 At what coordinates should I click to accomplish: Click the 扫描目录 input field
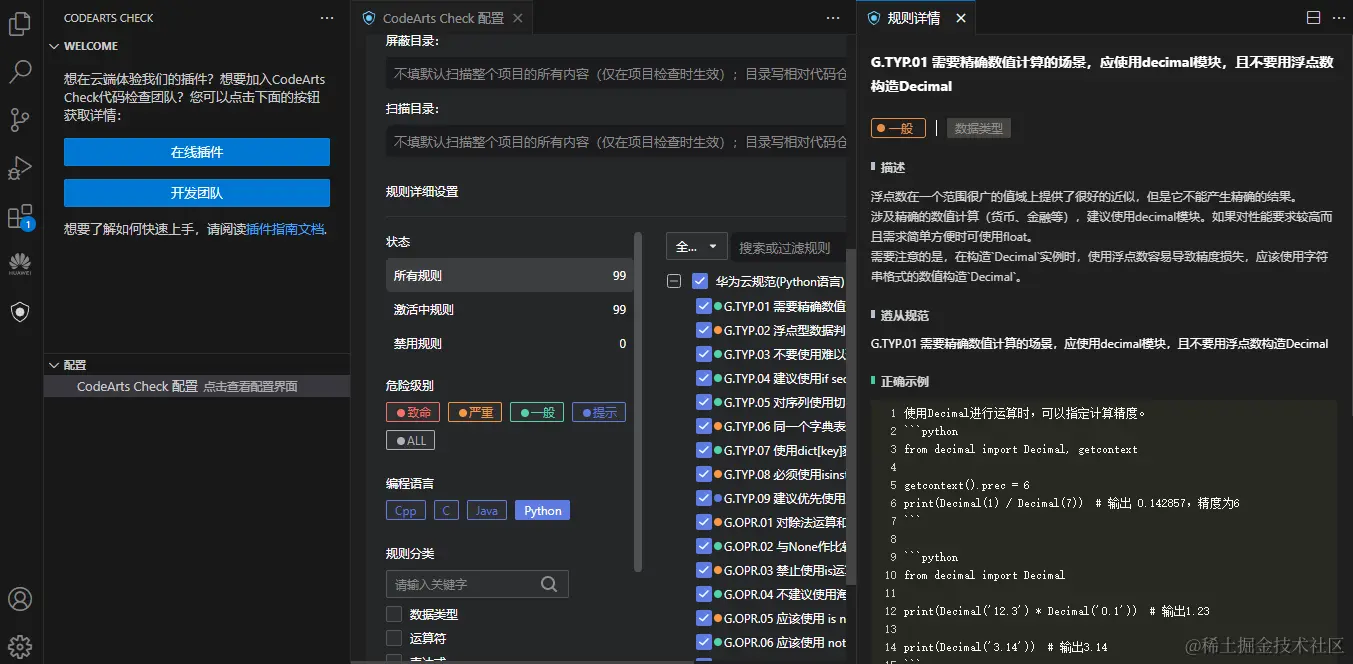click(616, 141)
